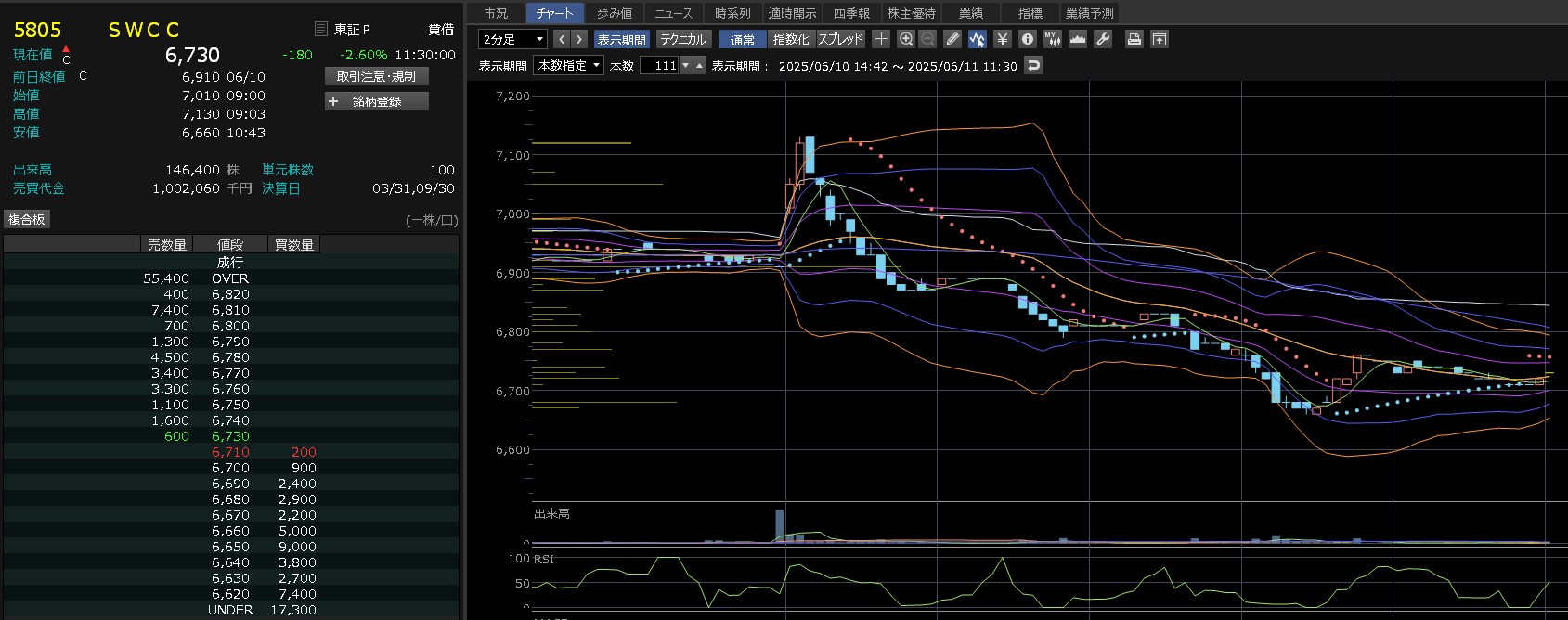Click the area chart icon
The image size is (1568, 620).
click(1077, 39)
